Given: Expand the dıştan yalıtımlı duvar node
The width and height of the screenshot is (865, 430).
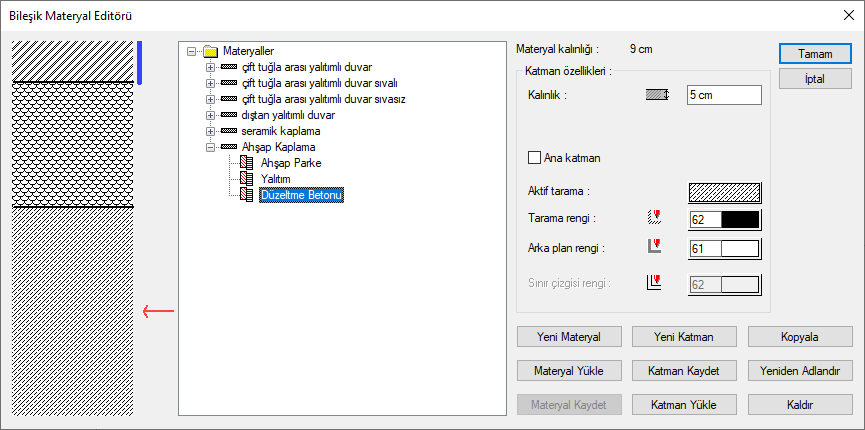Looking at the screenshot, I should click(x=210, y=115).
